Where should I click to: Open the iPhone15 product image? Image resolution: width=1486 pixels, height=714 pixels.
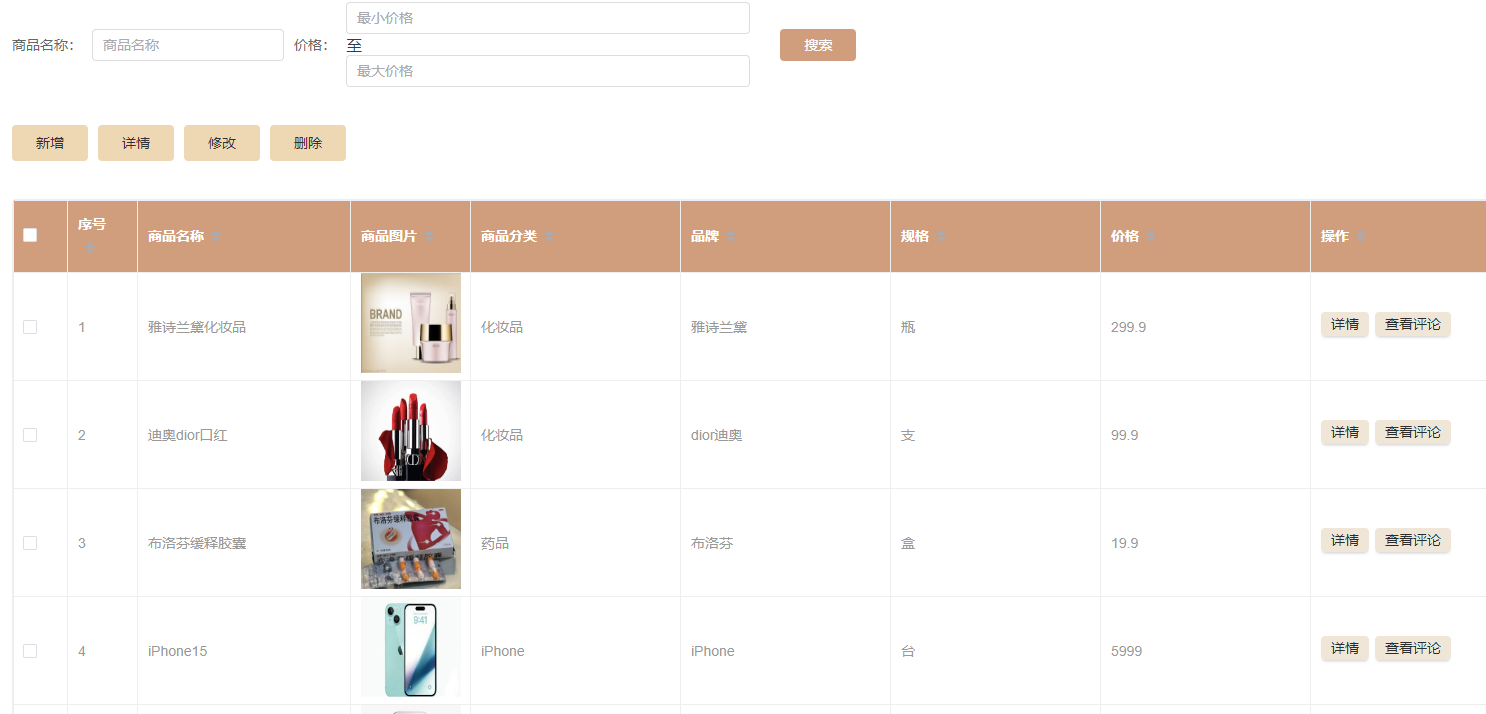411,647
